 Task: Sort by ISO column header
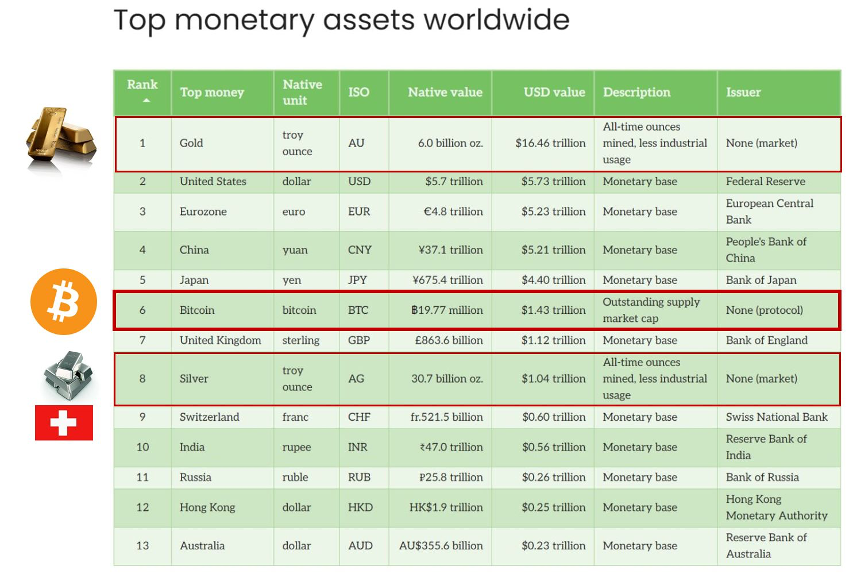coord(364,92)
